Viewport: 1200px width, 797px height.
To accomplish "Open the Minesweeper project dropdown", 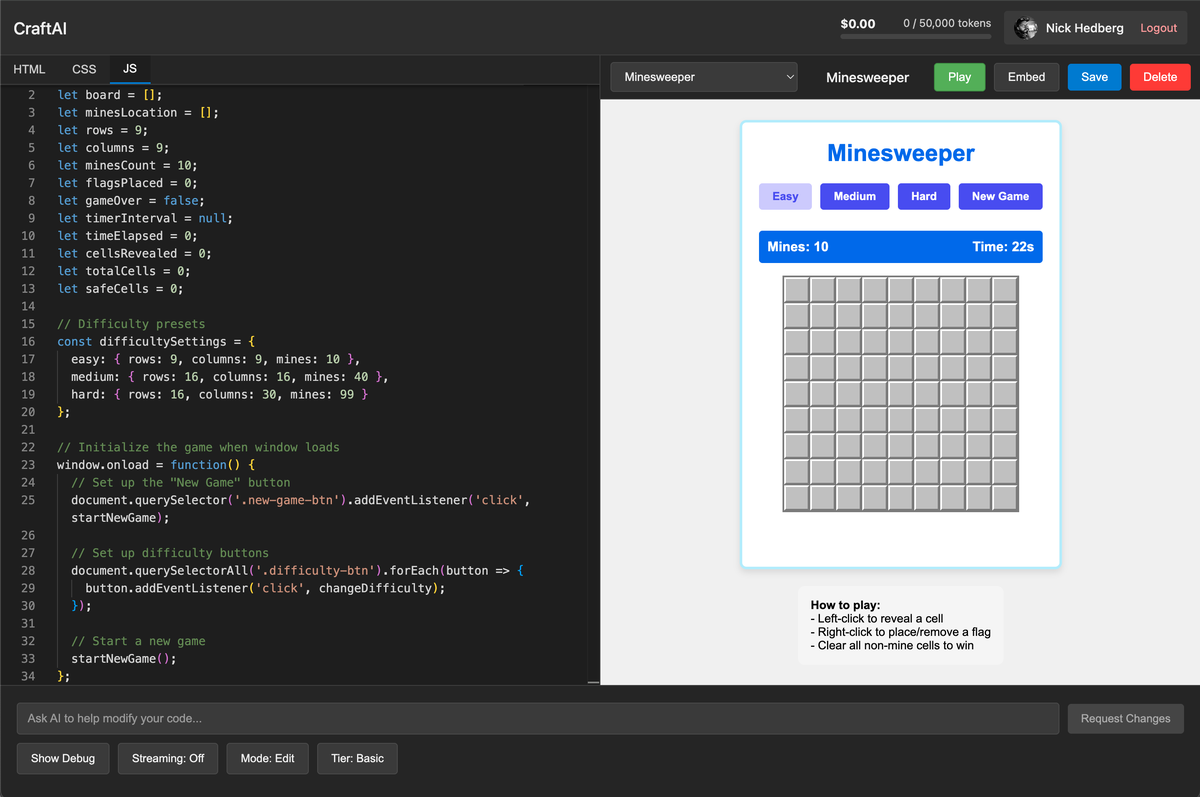I will point(704,77).
